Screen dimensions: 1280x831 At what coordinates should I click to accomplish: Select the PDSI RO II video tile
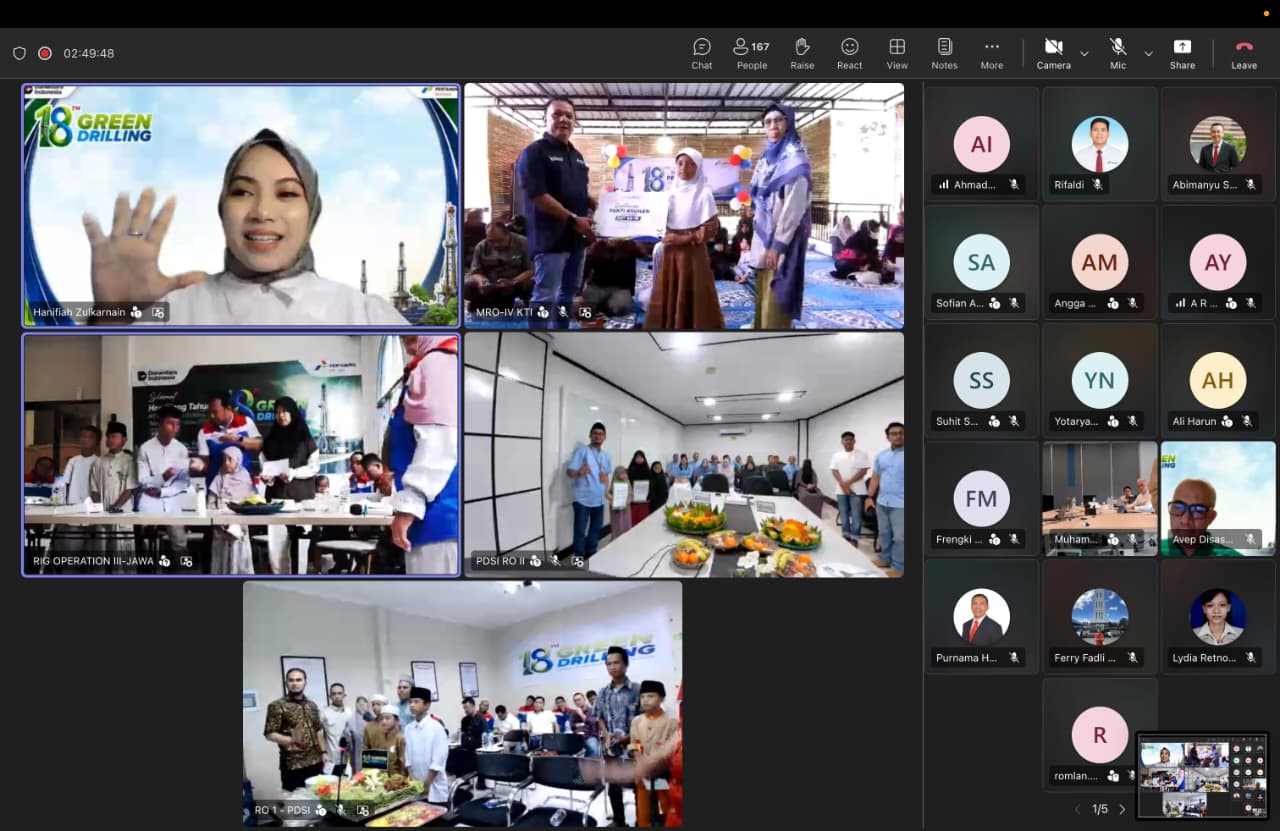point(684,455)
